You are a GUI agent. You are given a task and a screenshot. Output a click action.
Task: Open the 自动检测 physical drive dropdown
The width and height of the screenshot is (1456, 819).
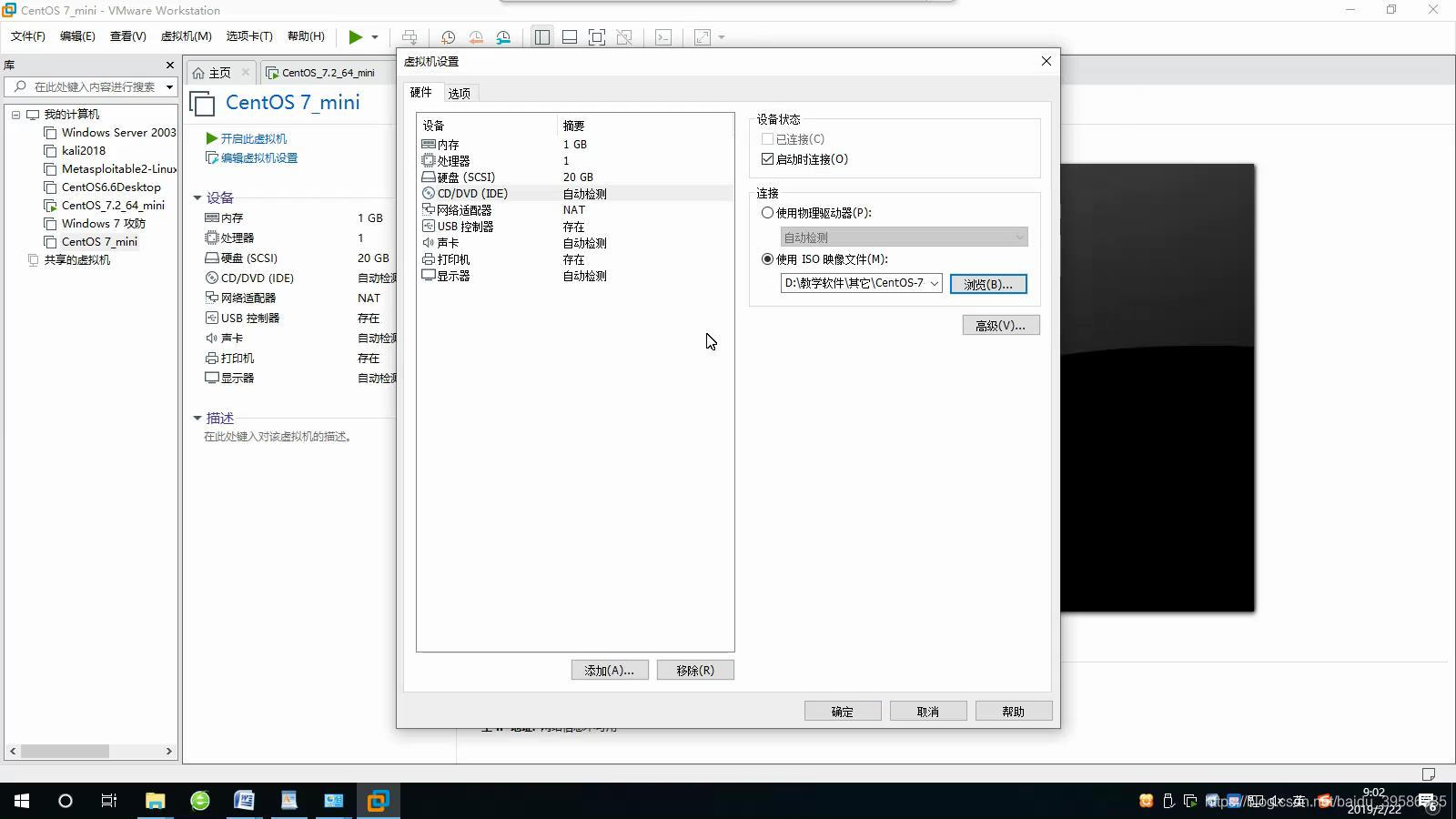[x=904, y=237]
